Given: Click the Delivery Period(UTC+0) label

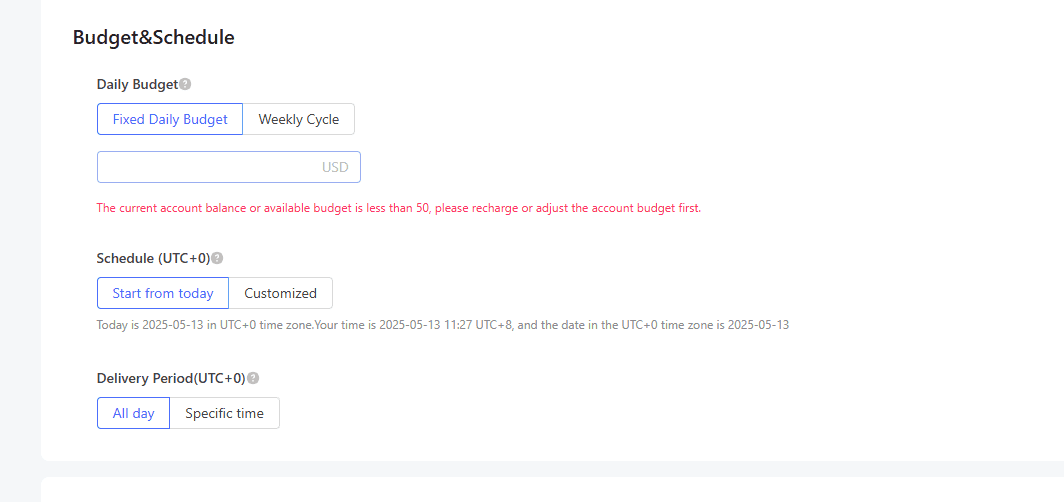Looking at the screenshot, I should pos(171,378).
